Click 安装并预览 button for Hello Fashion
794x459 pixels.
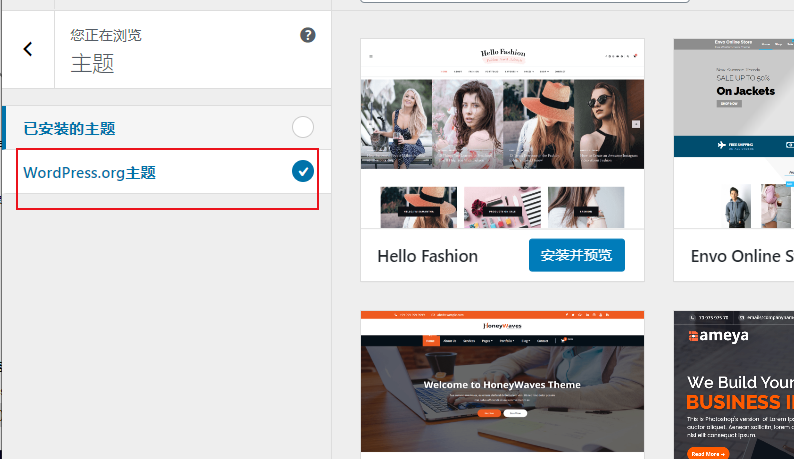pos(577,255)
